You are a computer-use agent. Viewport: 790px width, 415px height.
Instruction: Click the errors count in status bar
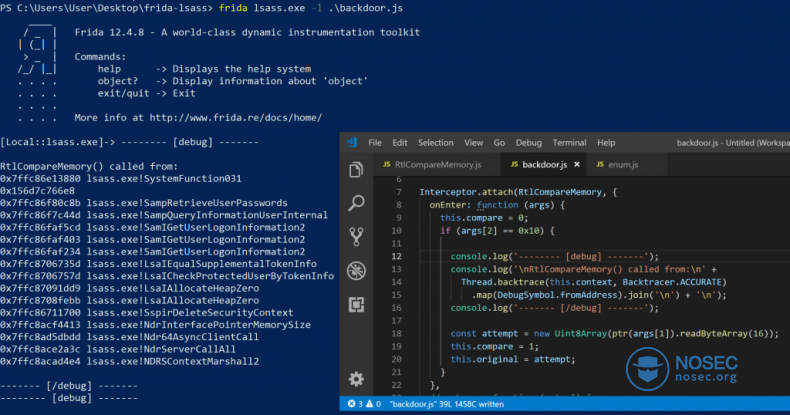(x=355, y=404)
